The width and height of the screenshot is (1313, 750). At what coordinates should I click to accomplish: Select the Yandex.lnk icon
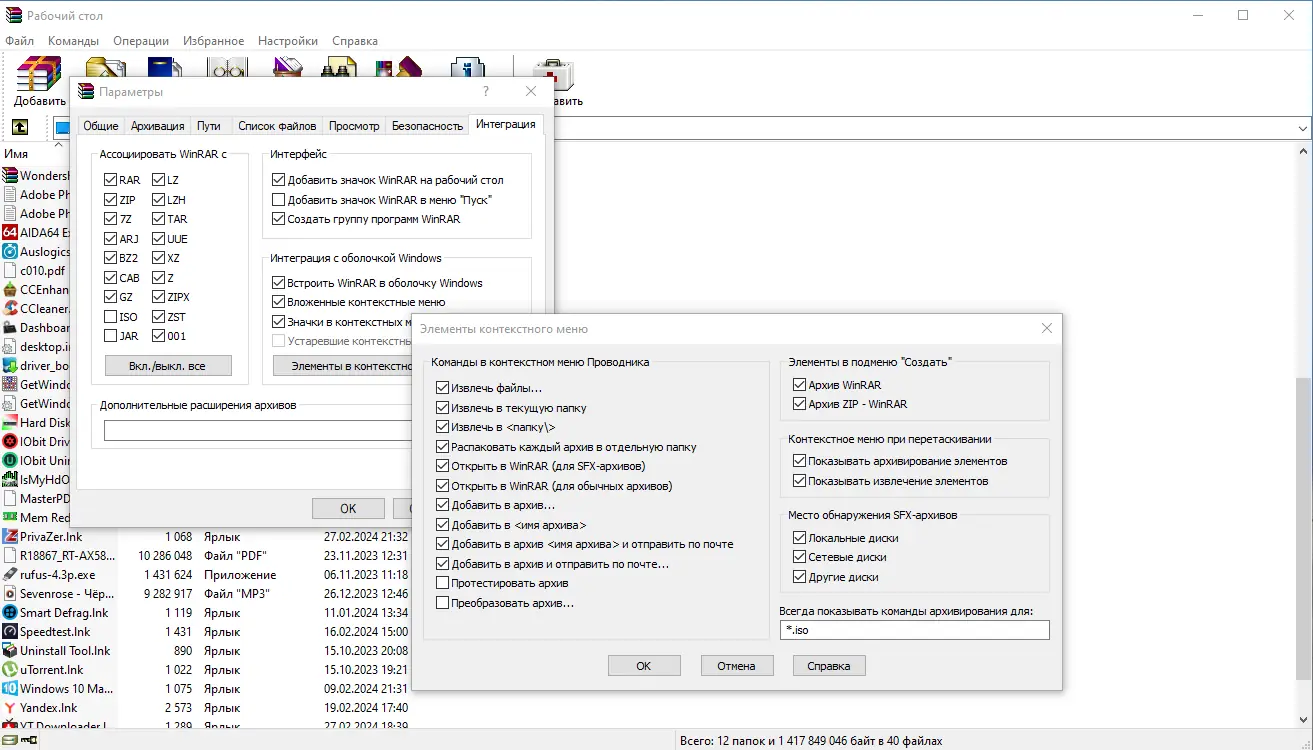(x=11, y=707)
